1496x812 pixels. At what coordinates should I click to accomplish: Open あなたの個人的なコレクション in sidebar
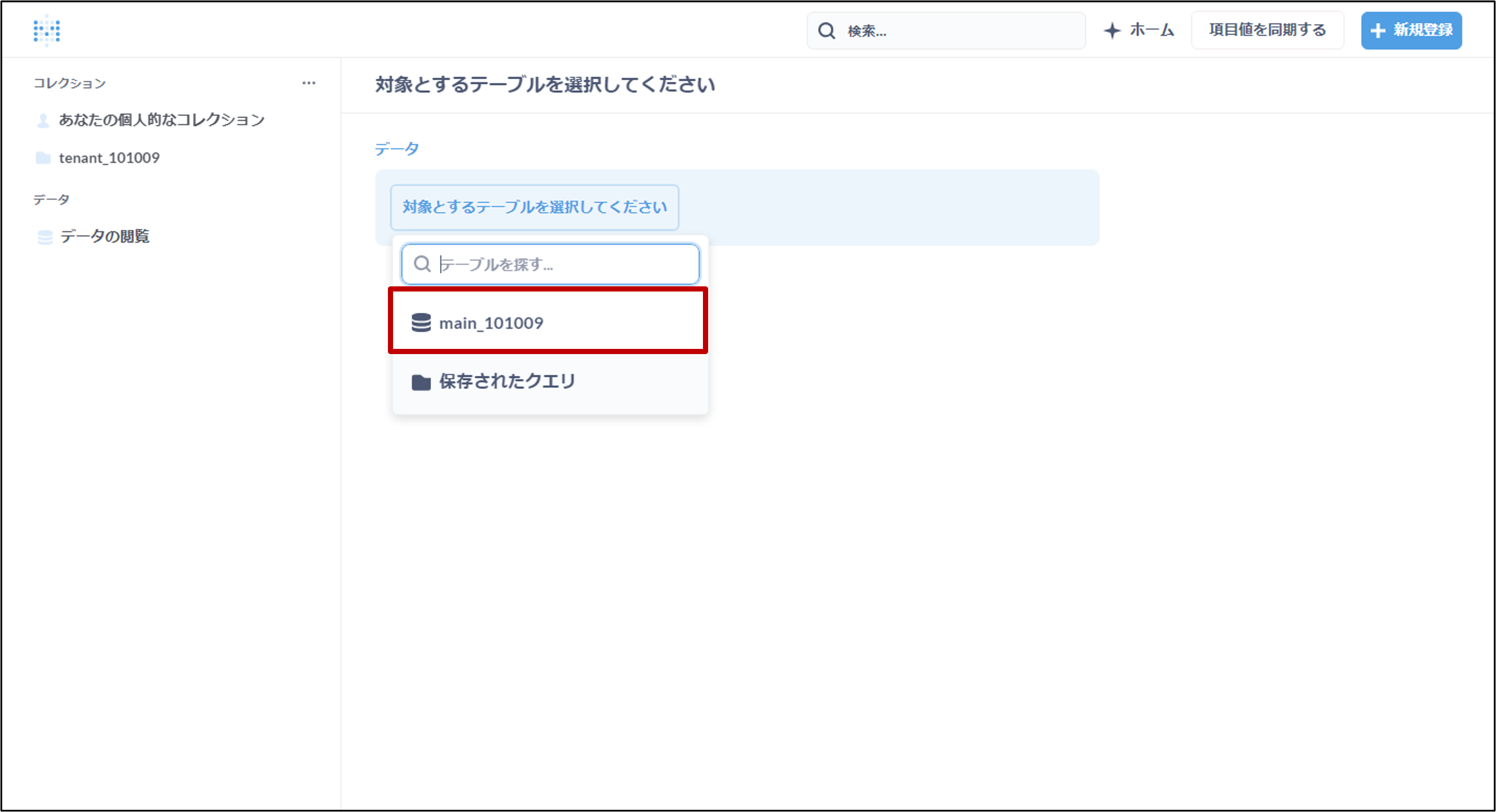coord(161,121)
